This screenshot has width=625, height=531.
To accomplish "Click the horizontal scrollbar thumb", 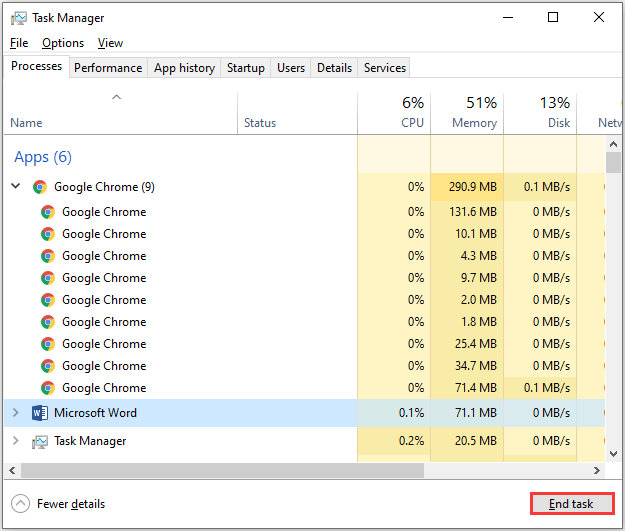I will (222, 470).
